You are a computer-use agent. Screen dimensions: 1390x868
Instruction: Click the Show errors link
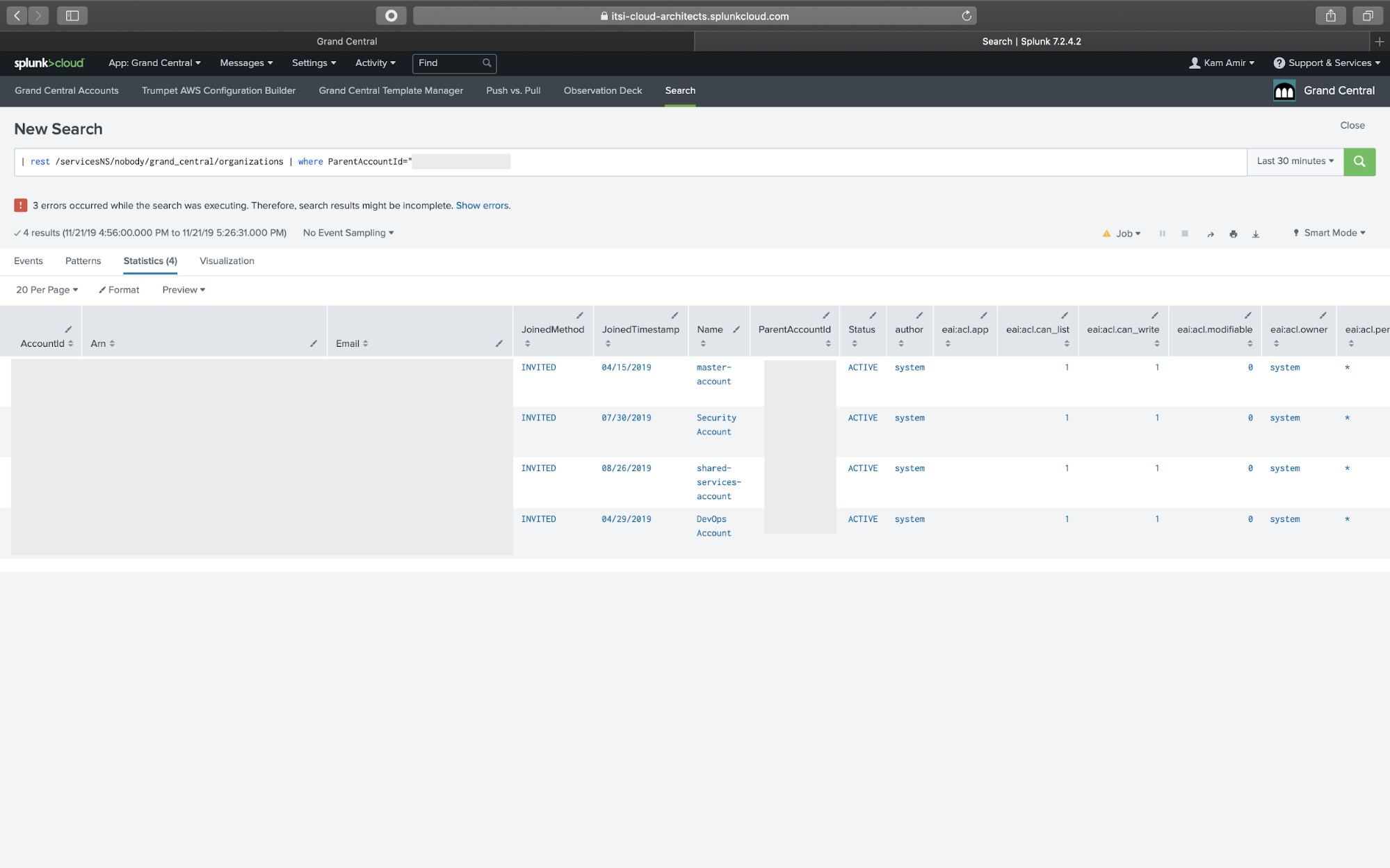click(483, 205)
